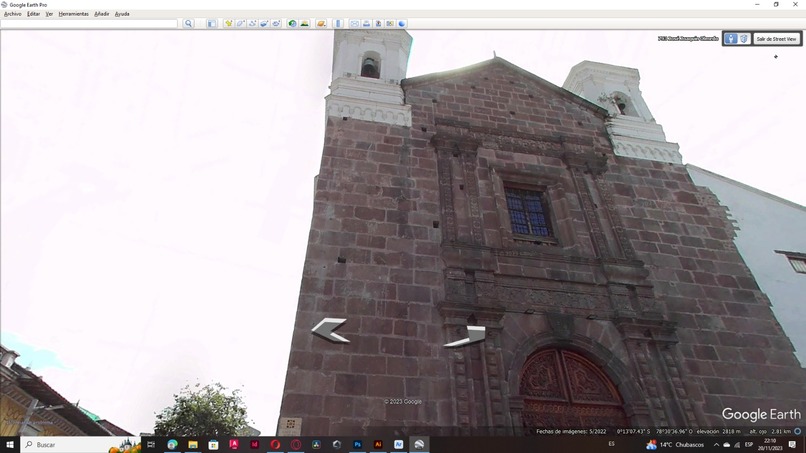This screenshot has height=453, width=806.
Task: Click the left-pointing Street View navigation arrow
Action: pos(330,330)
